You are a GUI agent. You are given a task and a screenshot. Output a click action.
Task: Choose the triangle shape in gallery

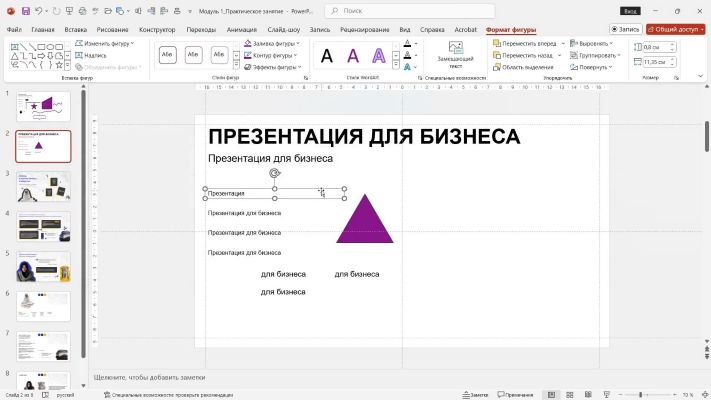point(15,56)
